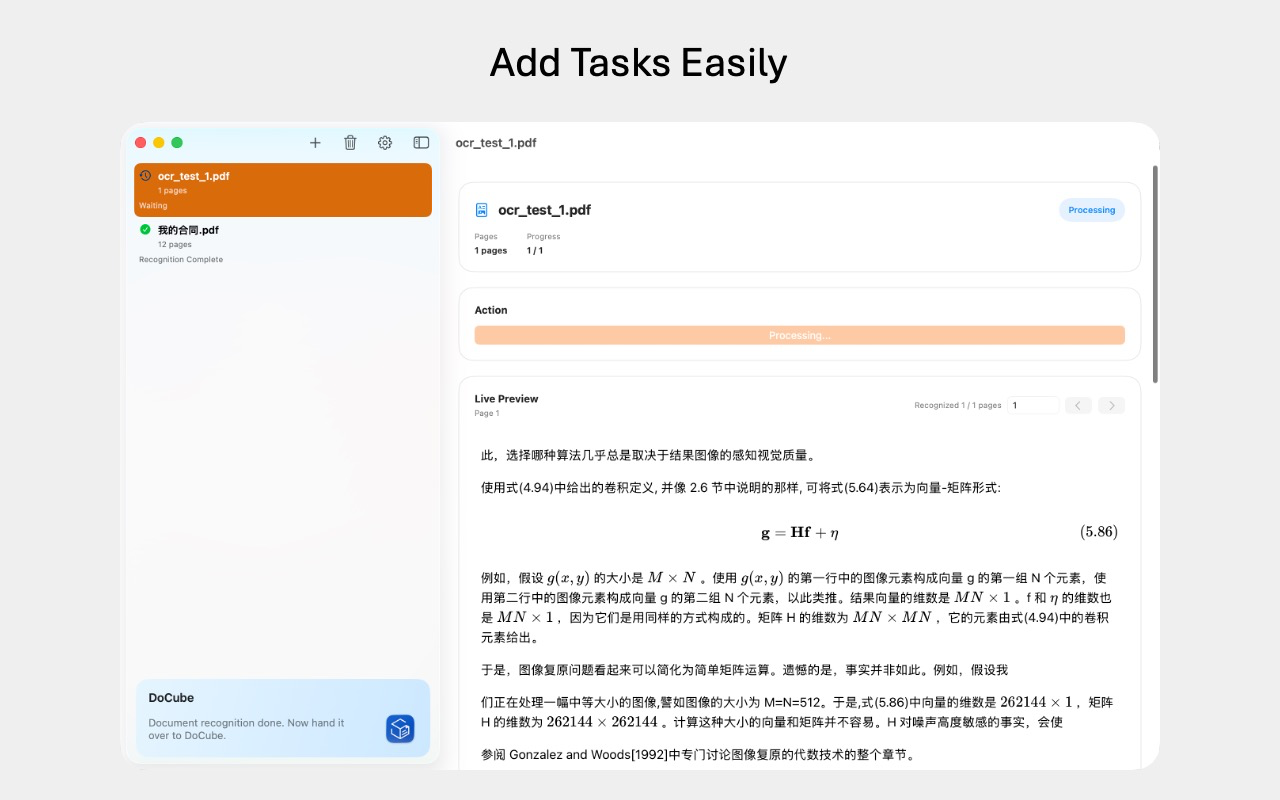This screenshot has height=800, width=1280.
Task: Click the vertical scrollbar of main panel
Action: 1156,274
